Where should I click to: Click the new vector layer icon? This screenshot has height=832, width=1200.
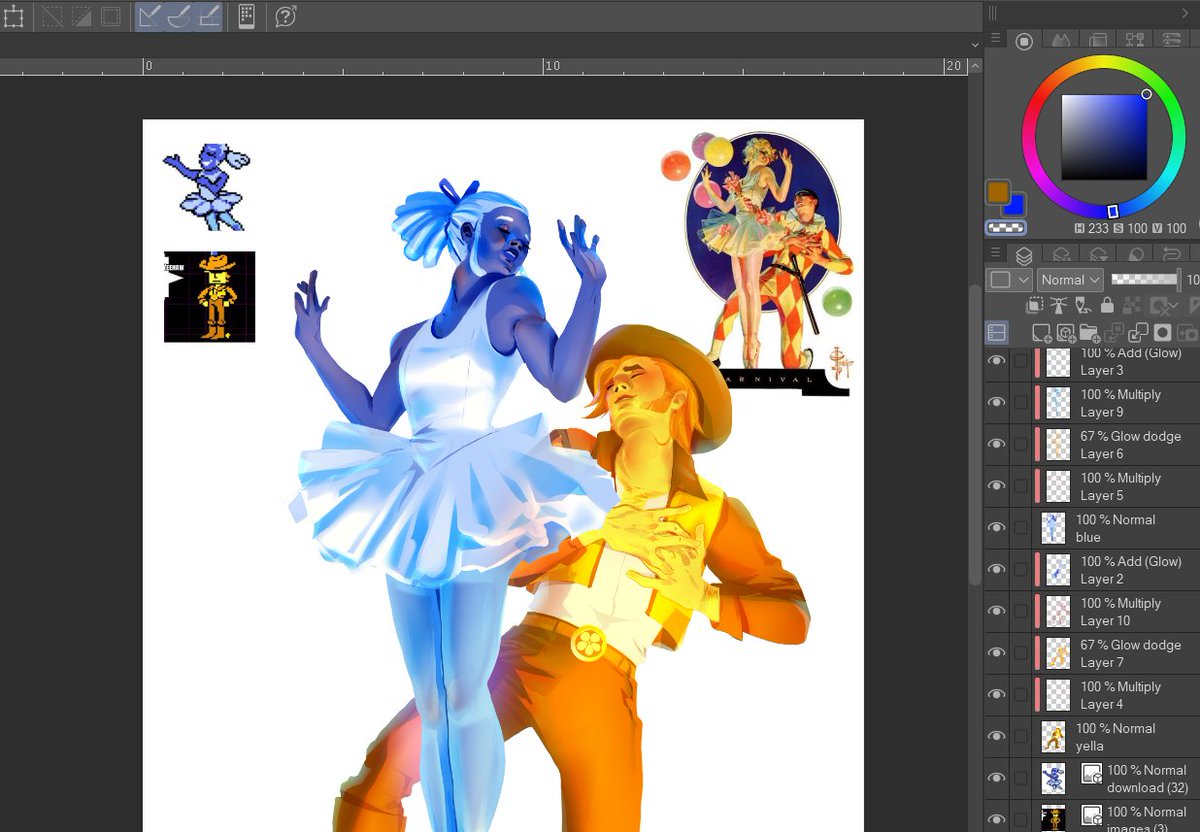1065,332
